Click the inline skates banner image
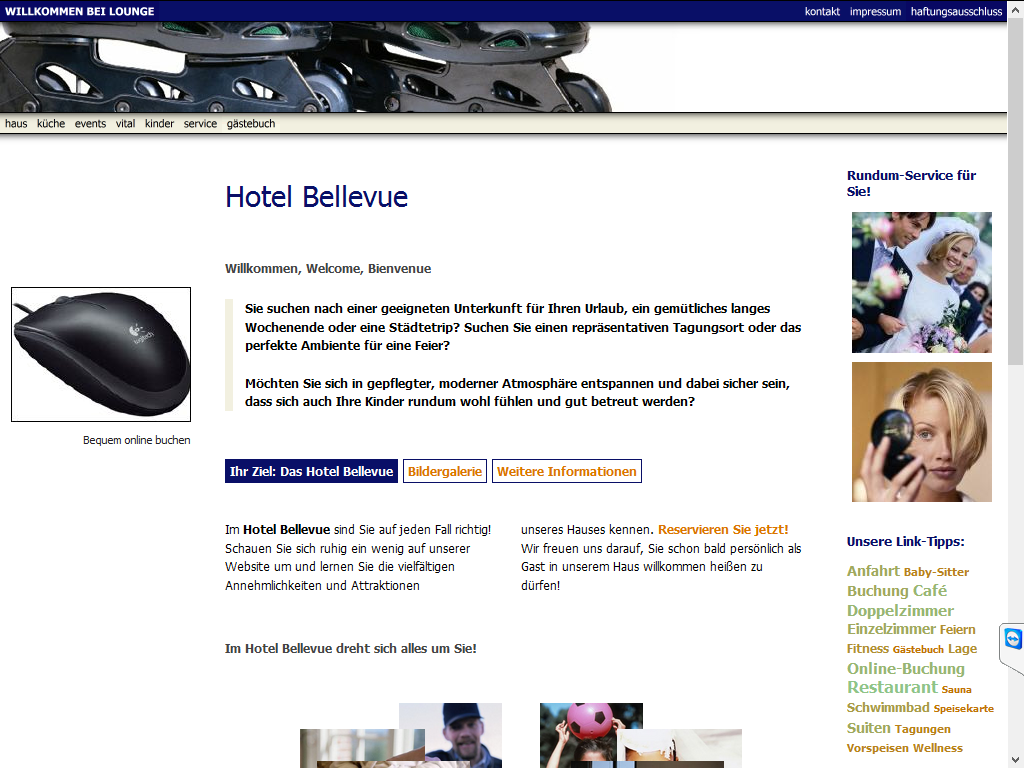The width and height of the screenshot is (1024, 768). point(306,67)
